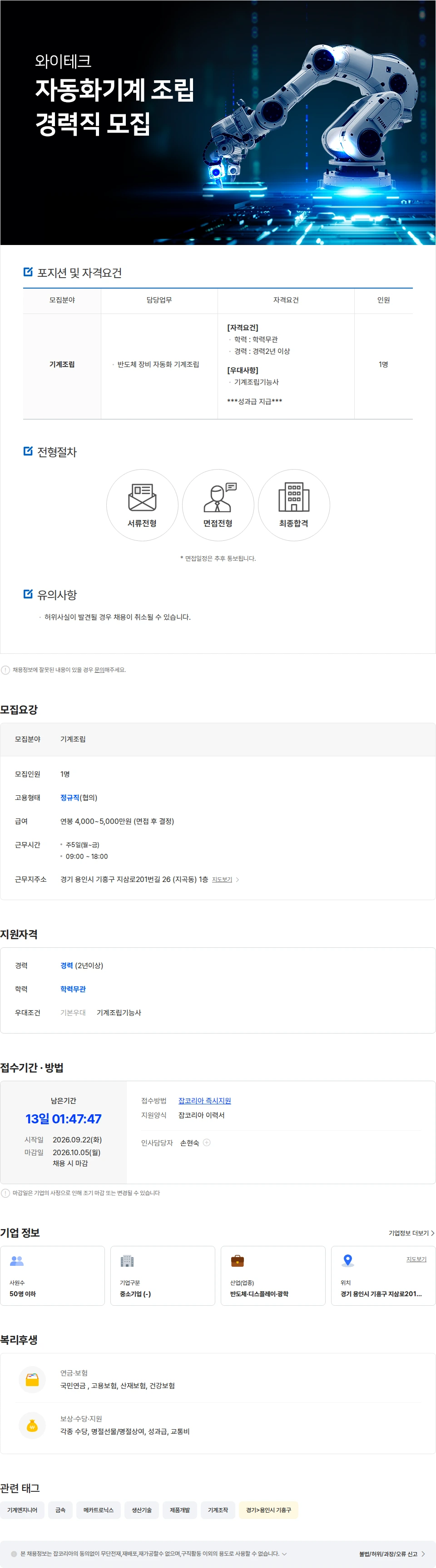Click checkmark icon beside 유의사항
This screenshot has height=1568, width=436.
coord(28,594)
